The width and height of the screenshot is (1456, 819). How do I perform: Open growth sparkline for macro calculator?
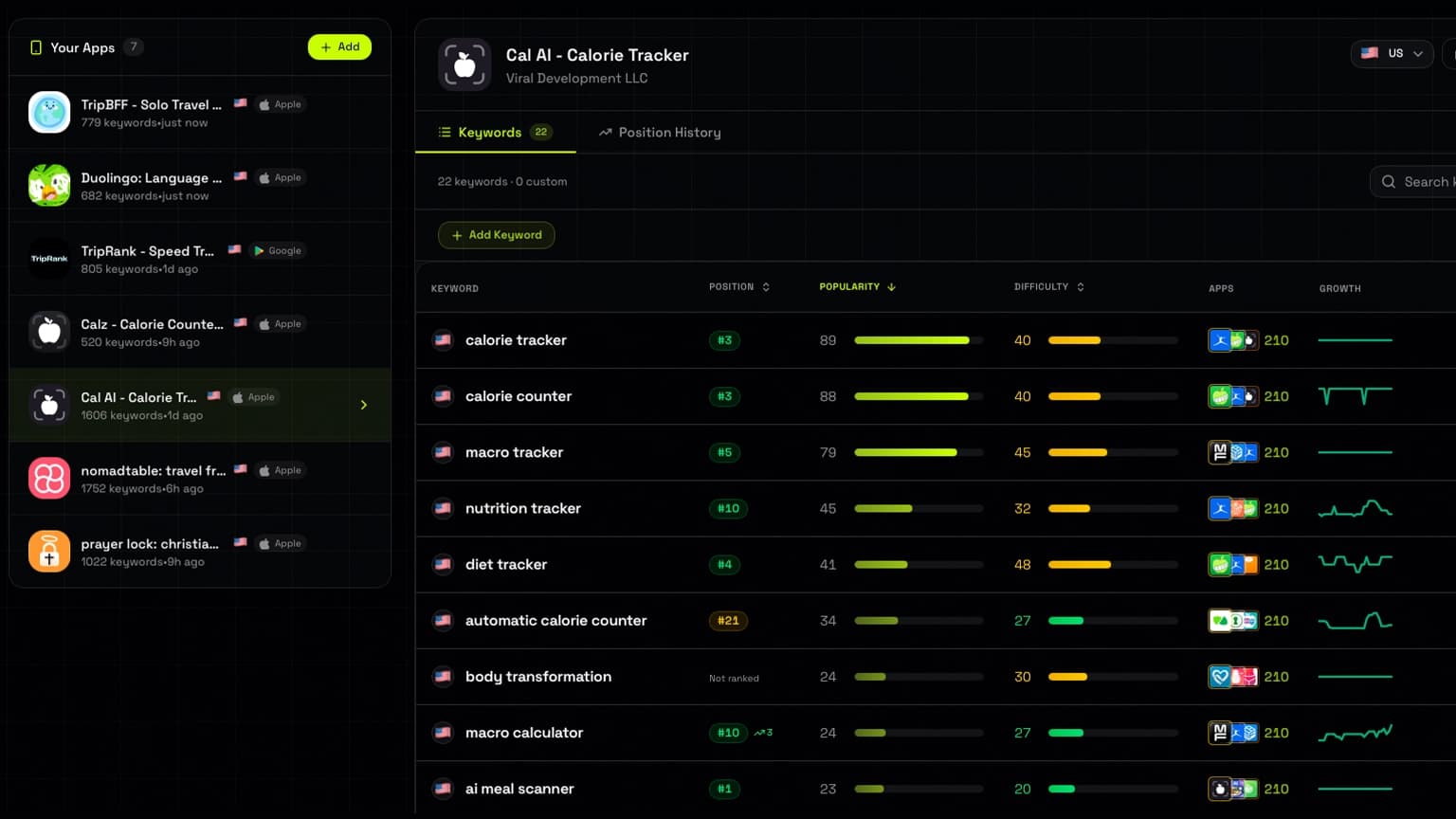pyautogui.click(x=1356, y=733)
